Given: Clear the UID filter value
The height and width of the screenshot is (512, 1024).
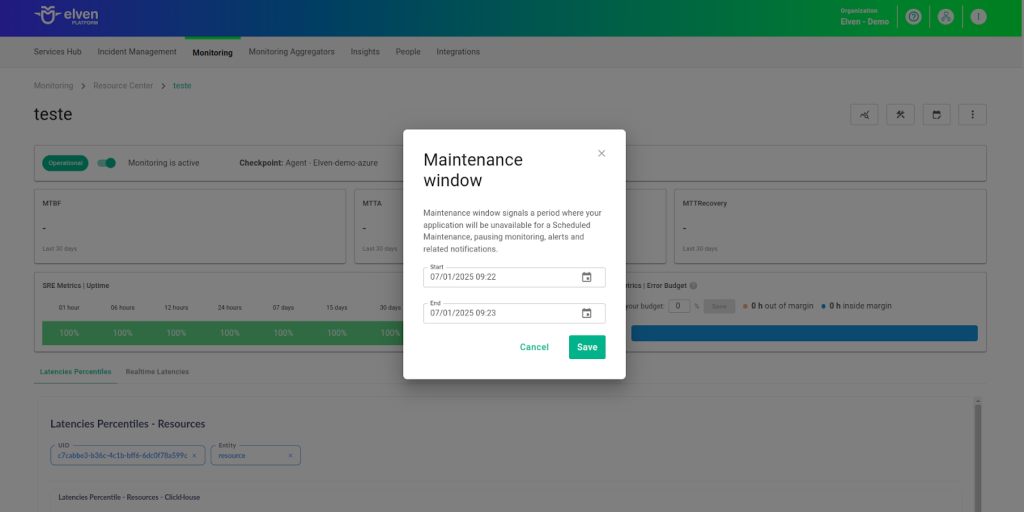Looking at the screenshot, I should 195,455.
